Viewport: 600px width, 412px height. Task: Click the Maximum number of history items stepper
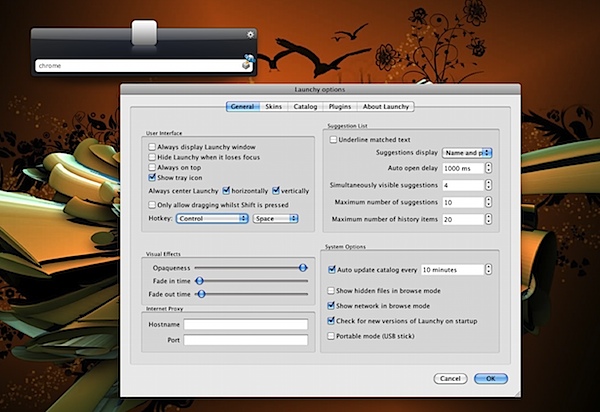tap(488, 219)
